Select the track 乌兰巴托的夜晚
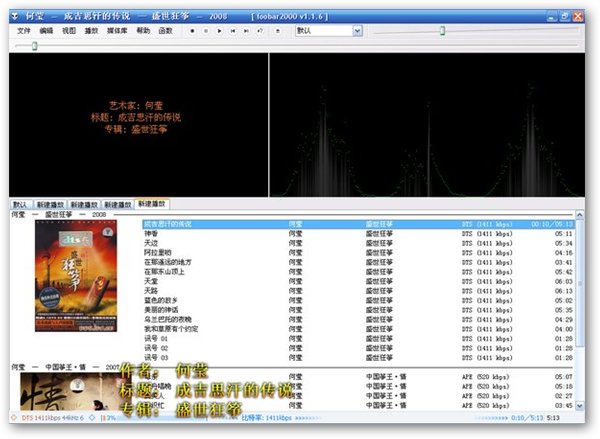 pyautogui.click(x=358, y=320)
